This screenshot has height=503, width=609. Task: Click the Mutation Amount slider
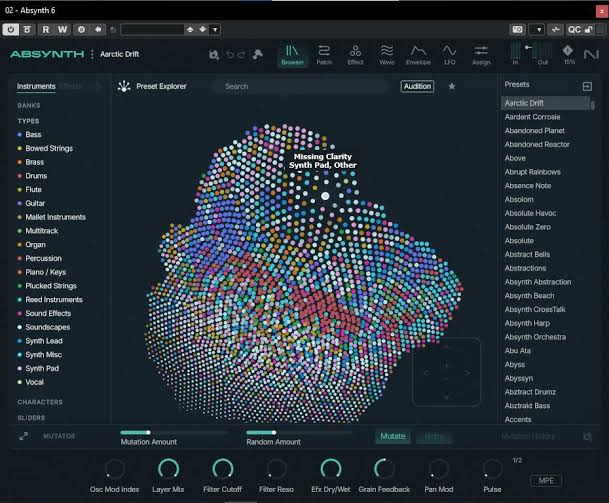coord(174,432)
